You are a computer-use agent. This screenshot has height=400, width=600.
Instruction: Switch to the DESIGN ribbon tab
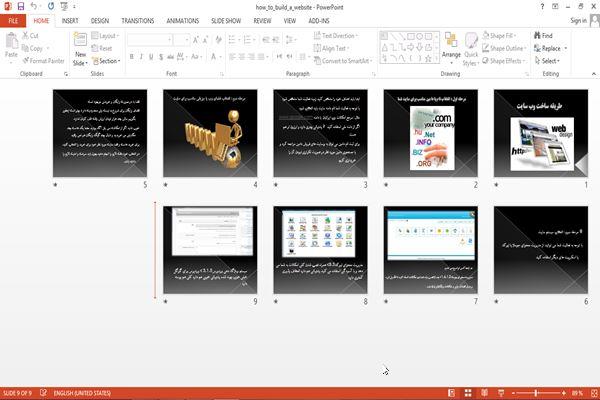click(x=100, y=21)
